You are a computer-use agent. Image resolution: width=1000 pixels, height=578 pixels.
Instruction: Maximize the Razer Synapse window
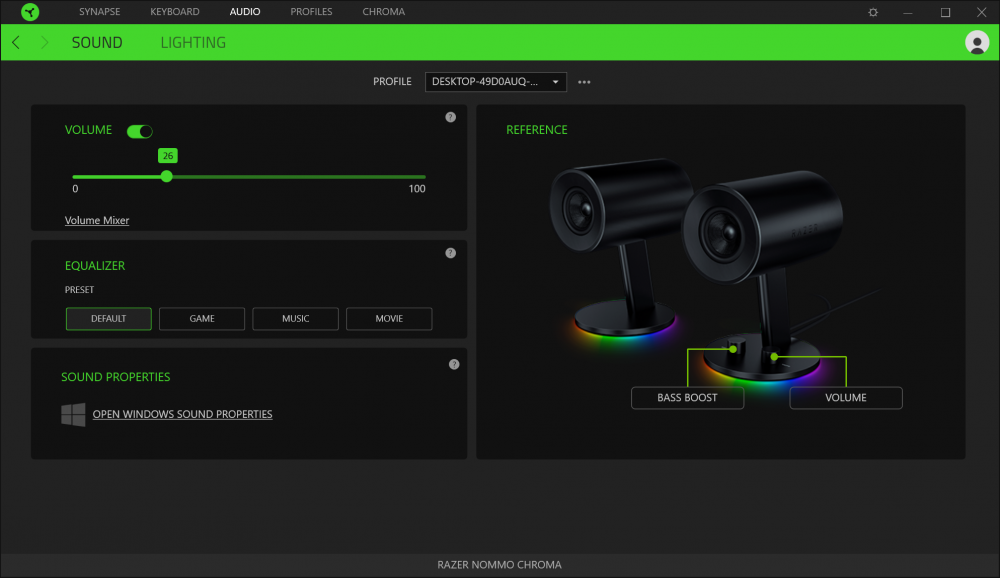(945, 12)
